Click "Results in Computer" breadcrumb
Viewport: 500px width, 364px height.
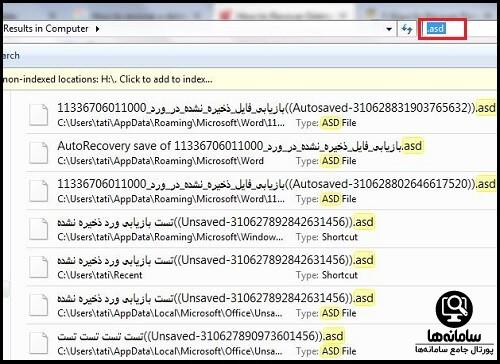tap(46, 29)
